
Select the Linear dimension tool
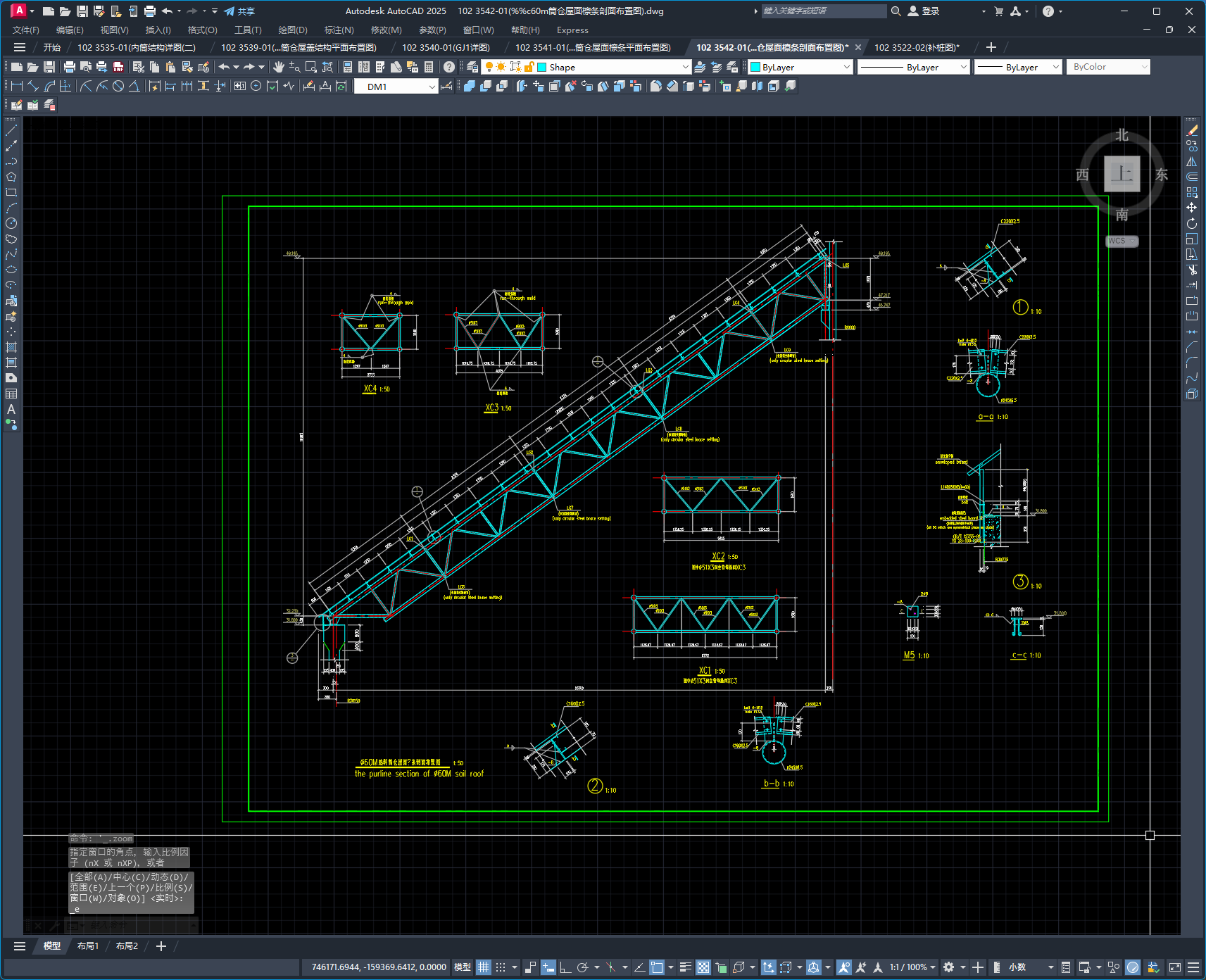[x=17, y=86]
